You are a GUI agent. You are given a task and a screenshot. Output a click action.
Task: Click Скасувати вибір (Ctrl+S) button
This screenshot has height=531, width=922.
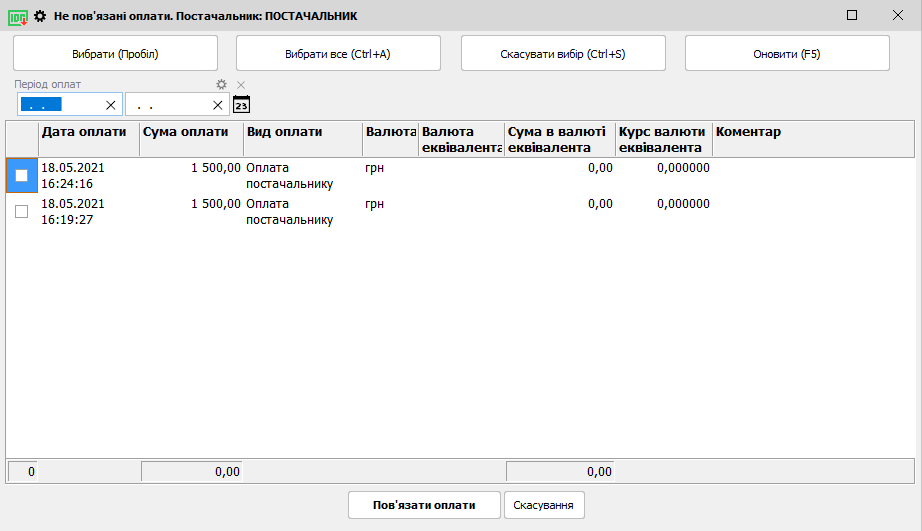(563, 54)
